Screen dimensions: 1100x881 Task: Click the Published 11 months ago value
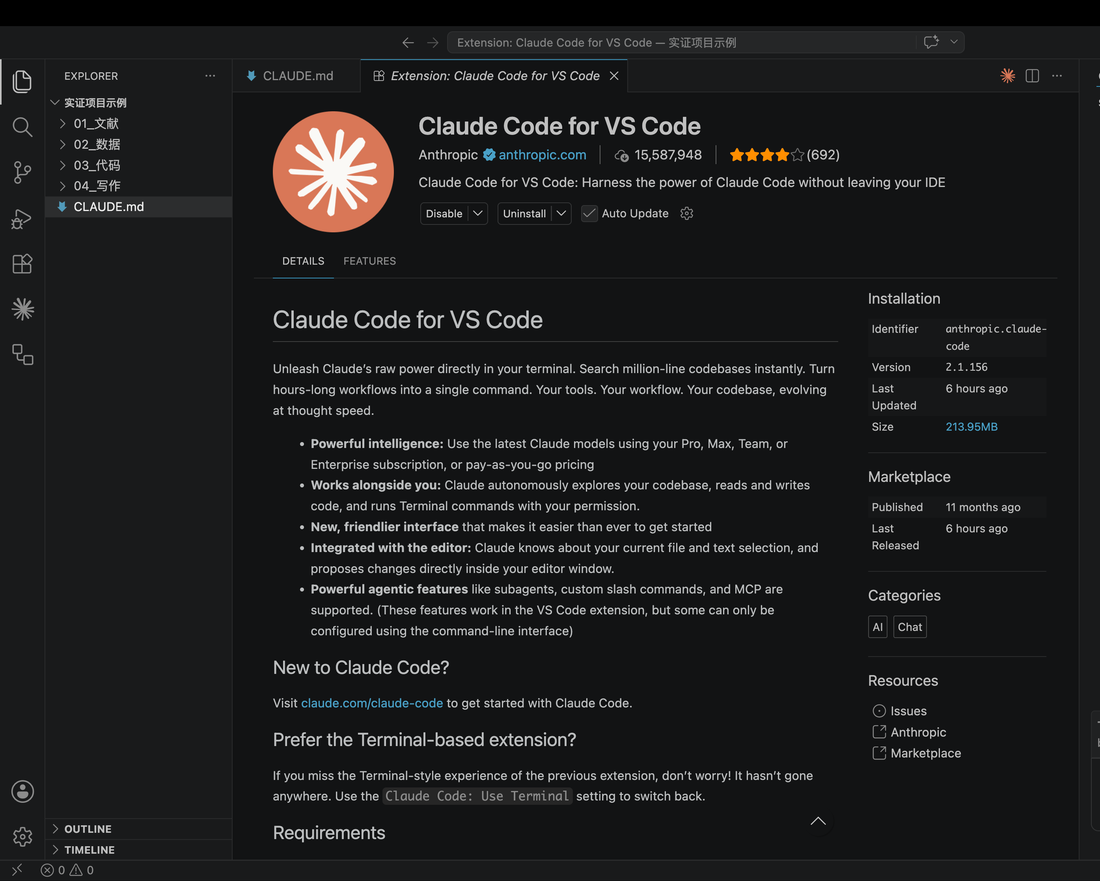[983, 507]
